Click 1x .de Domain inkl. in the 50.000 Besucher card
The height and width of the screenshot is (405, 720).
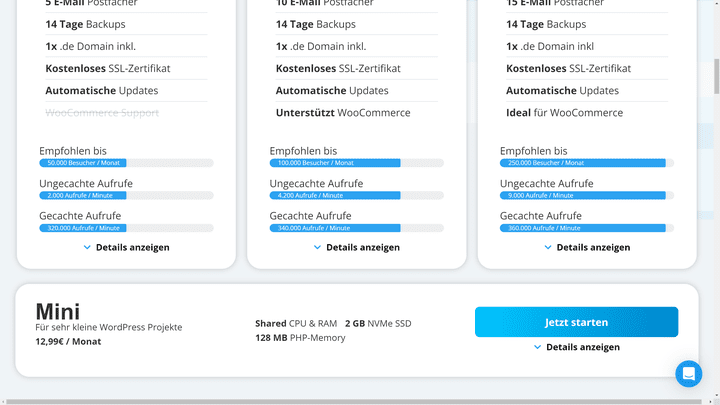click(90, 46)
